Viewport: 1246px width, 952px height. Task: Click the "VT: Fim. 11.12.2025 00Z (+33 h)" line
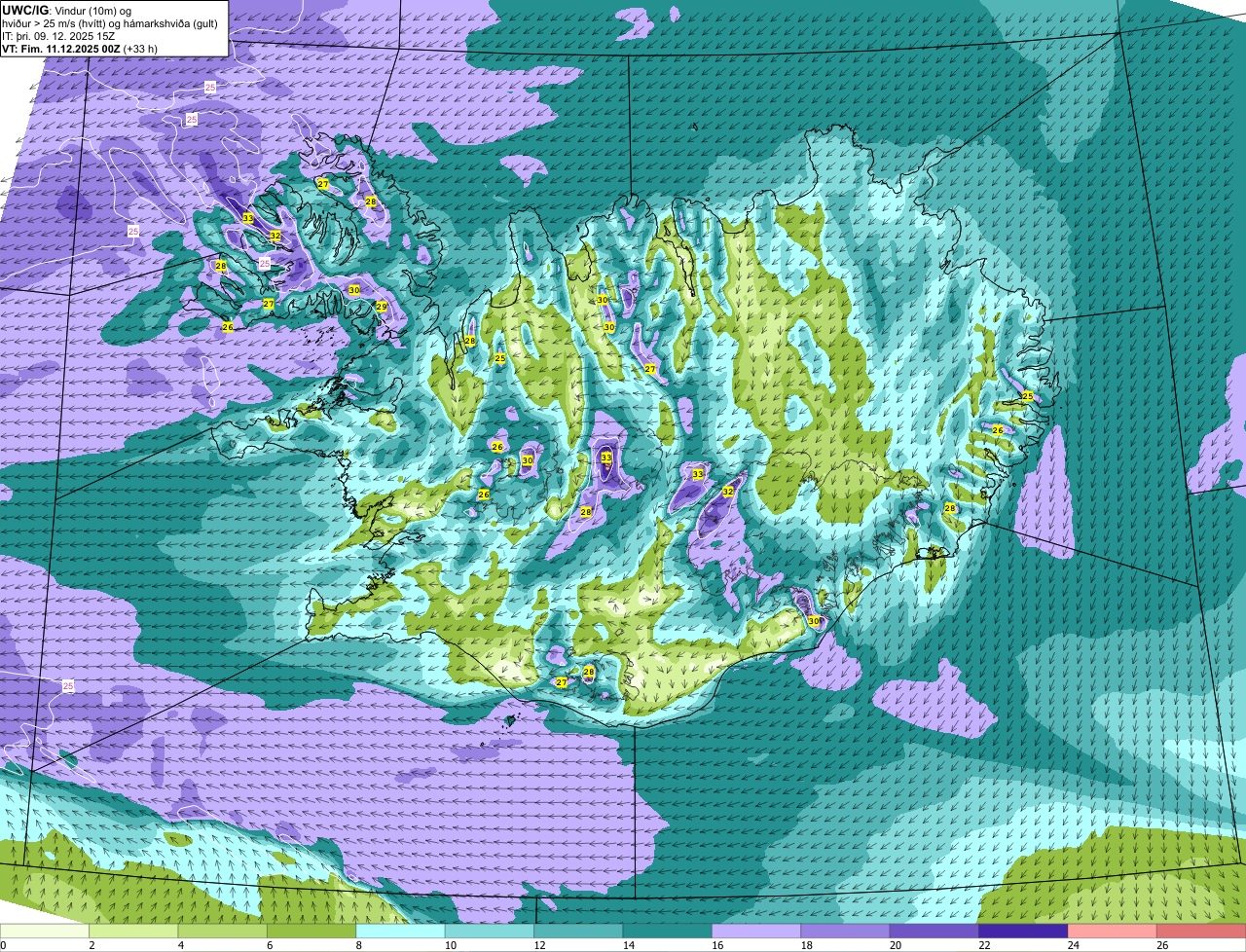point(80,48)
